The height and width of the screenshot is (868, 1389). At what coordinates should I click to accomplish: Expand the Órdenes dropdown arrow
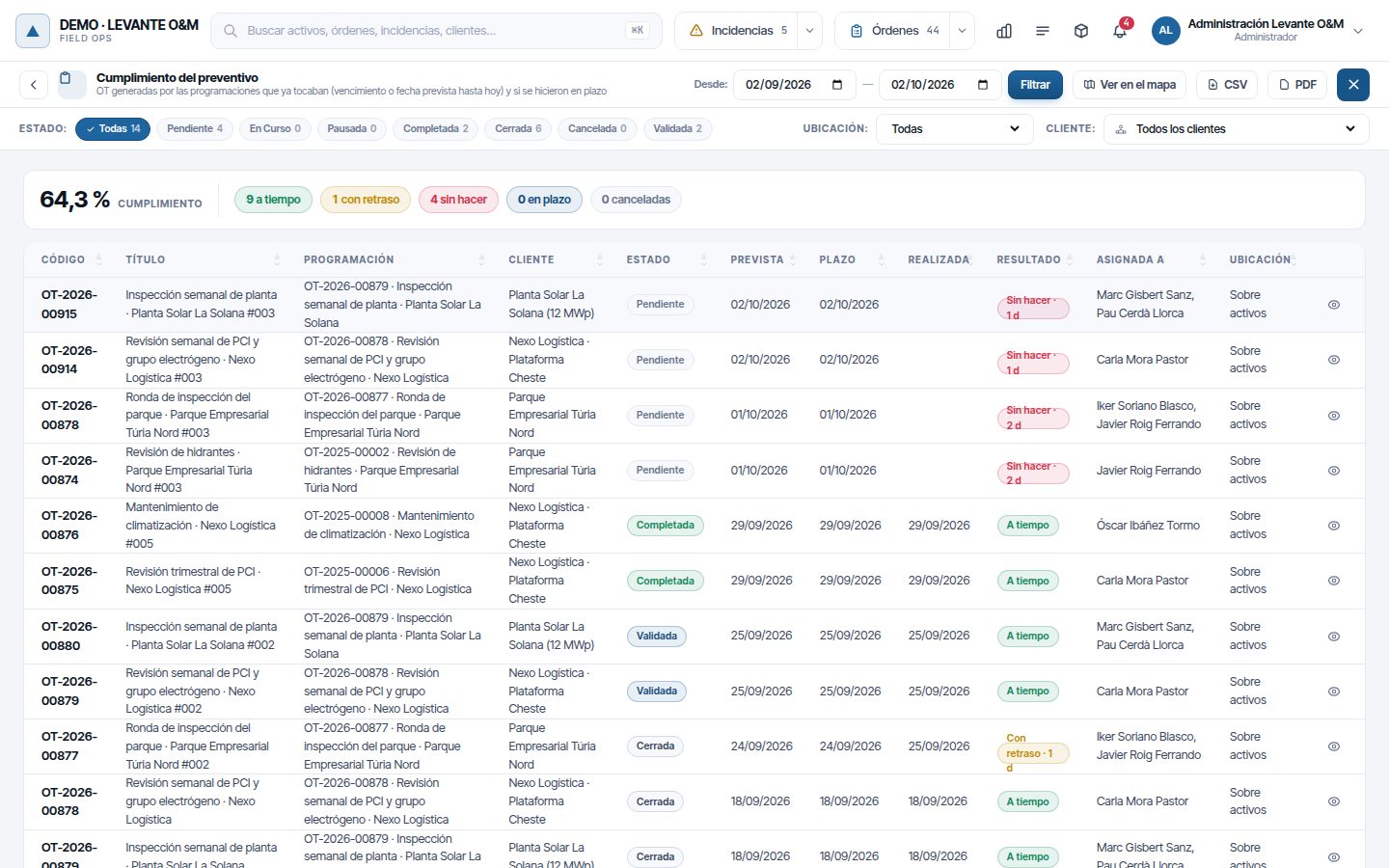(x=962, y=31)
